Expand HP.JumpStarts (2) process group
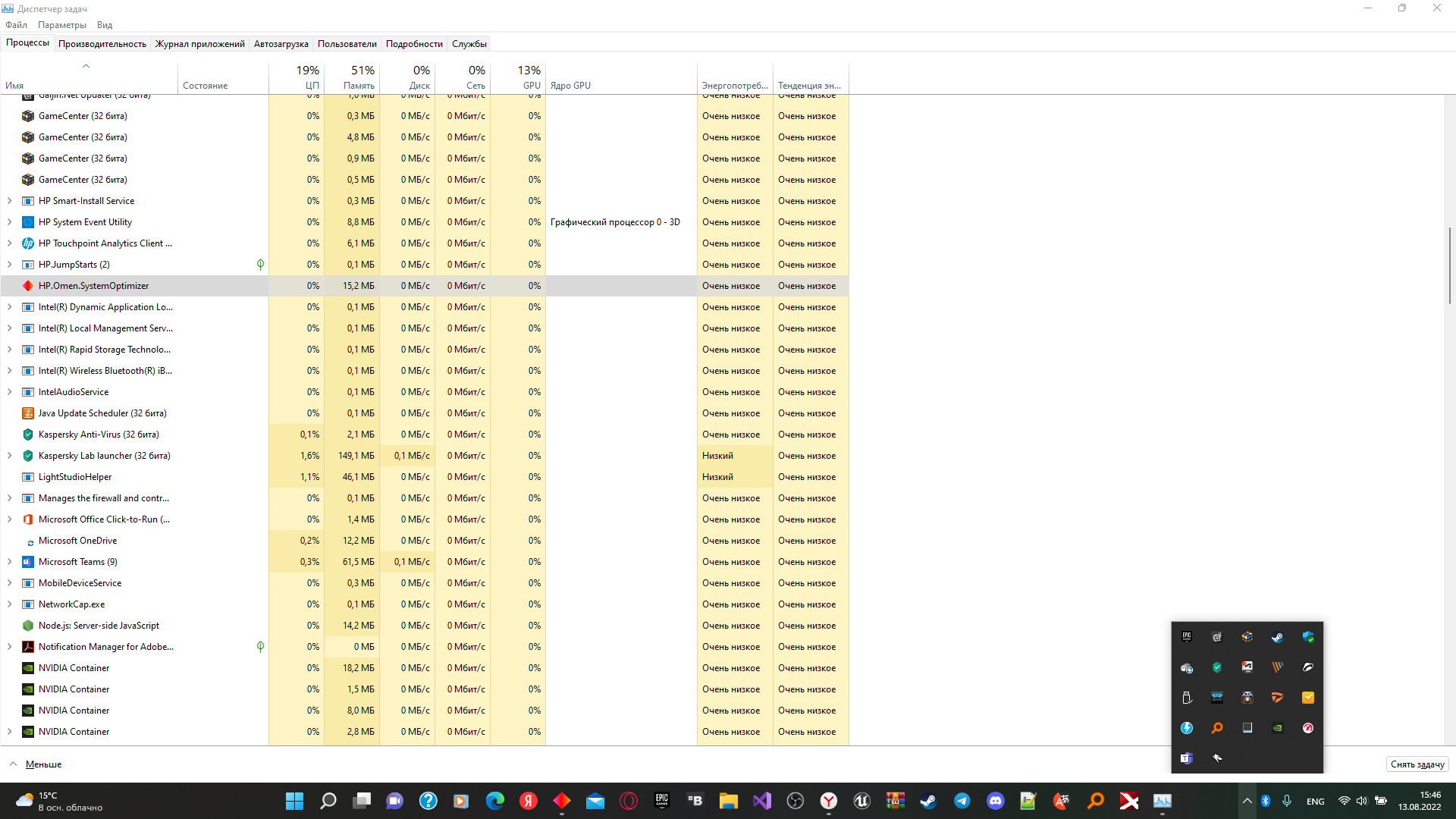The height and width of the screenshot is (819, 1456). 9,265
